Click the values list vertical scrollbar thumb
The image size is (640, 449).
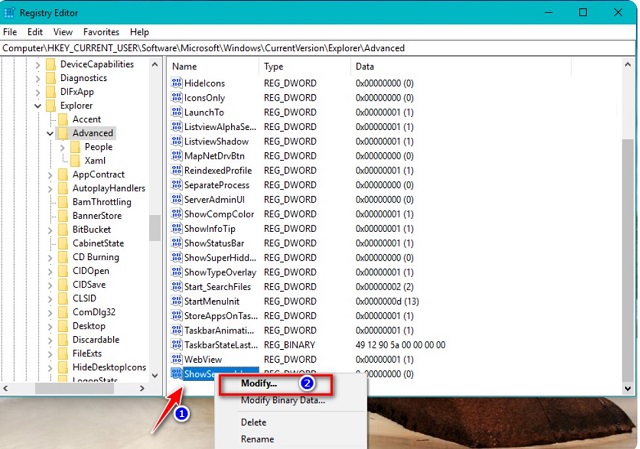(x=628, y=261)
